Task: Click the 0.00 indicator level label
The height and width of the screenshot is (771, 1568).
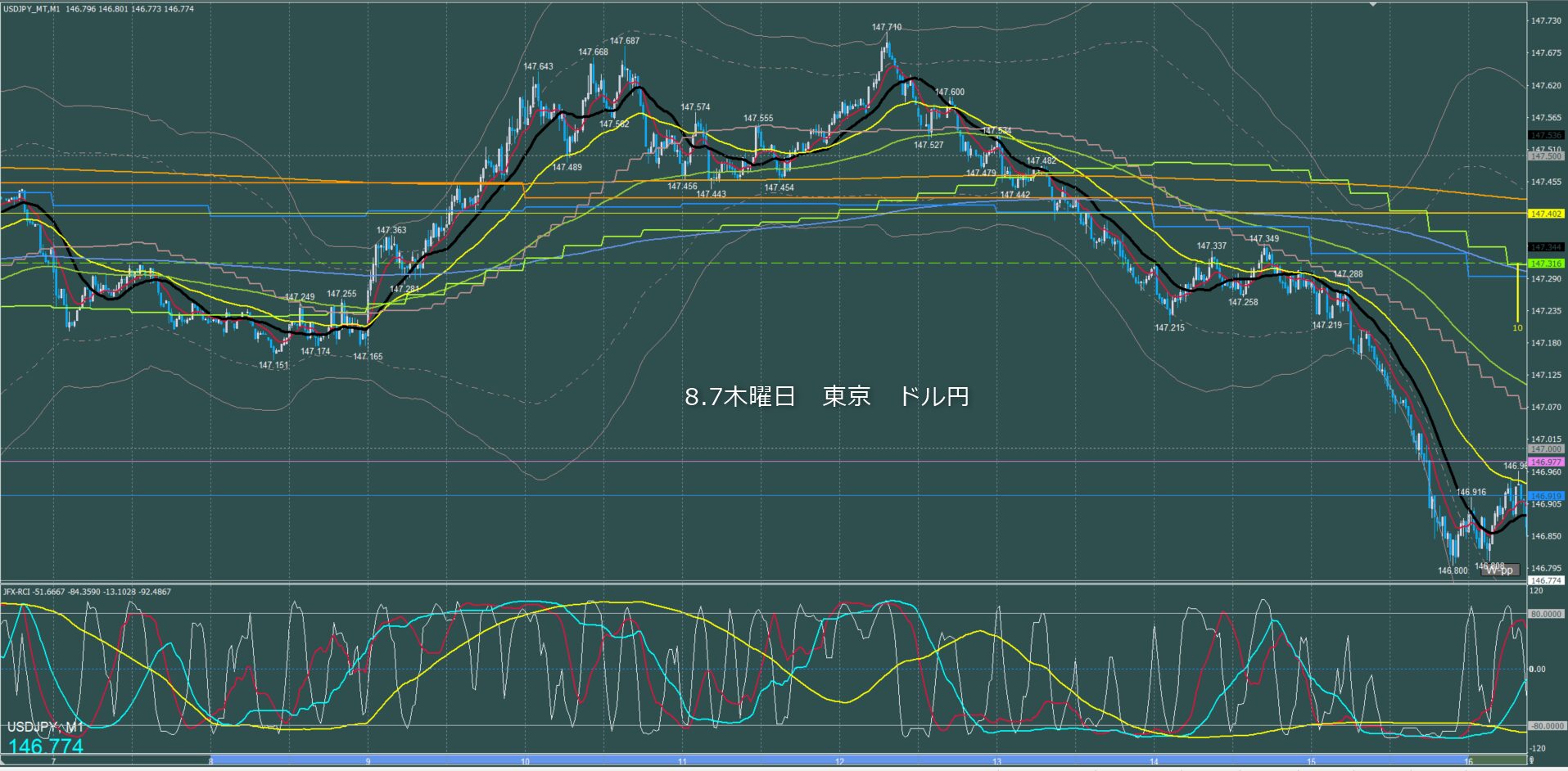Action: point(1538,670)
